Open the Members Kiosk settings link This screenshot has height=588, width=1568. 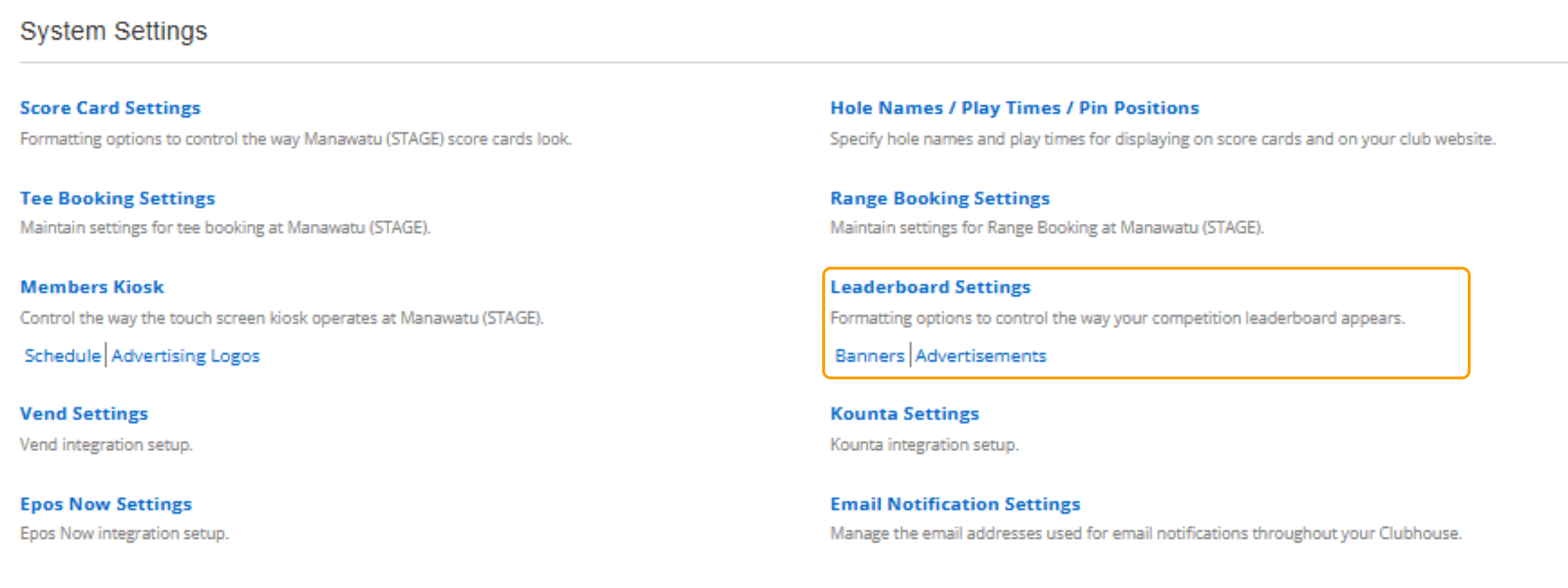coord(92,287)
